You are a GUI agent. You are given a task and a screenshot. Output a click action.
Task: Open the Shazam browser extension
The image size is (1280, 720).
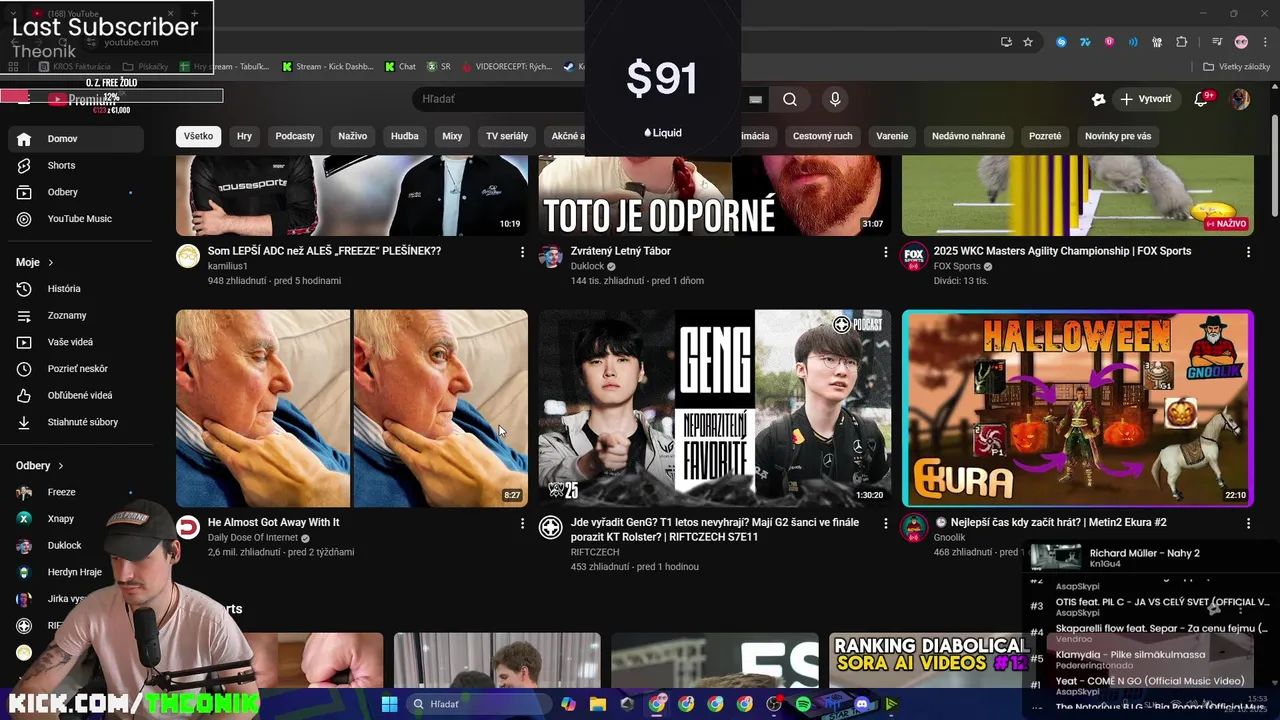(1061, 42)
